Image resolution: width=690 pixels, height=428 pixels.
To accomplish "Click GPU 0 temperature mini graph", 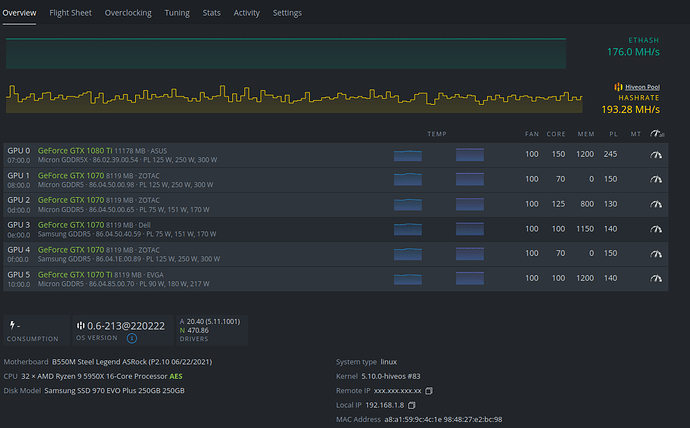I will [407, 155].
